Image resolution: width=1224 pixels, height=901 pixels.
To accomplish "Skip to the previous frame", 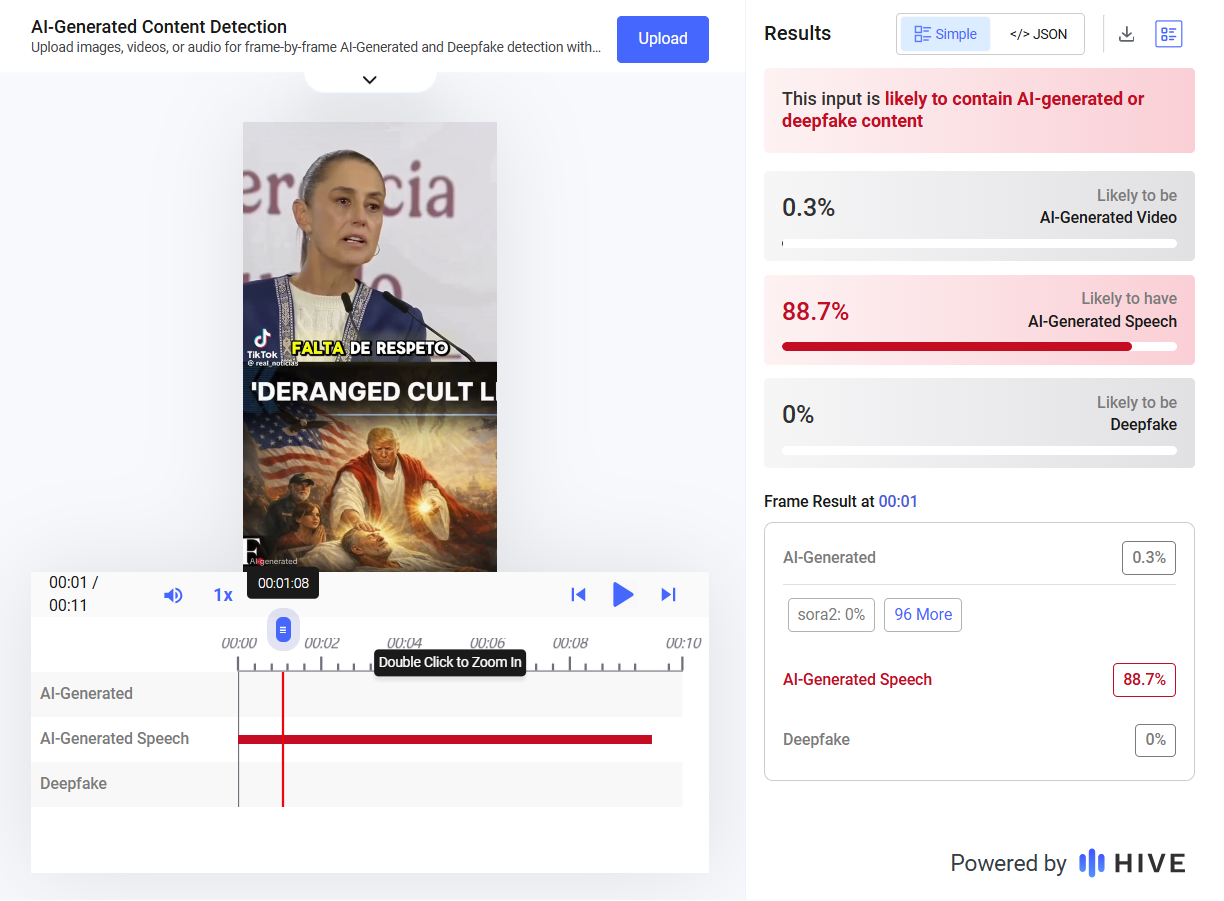I will pos(578,595).
